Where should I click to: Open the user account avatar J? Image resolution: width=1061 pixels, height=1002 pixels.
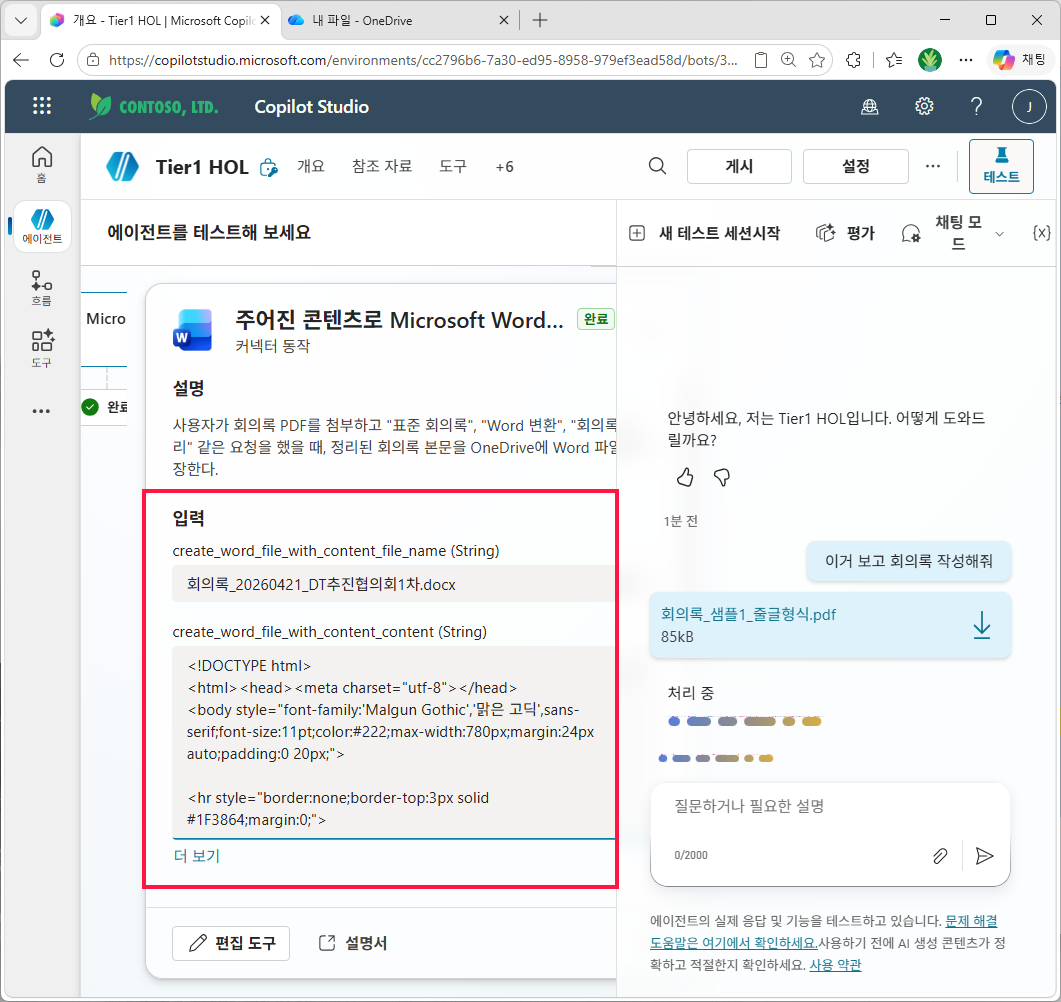pos(1029,106)
